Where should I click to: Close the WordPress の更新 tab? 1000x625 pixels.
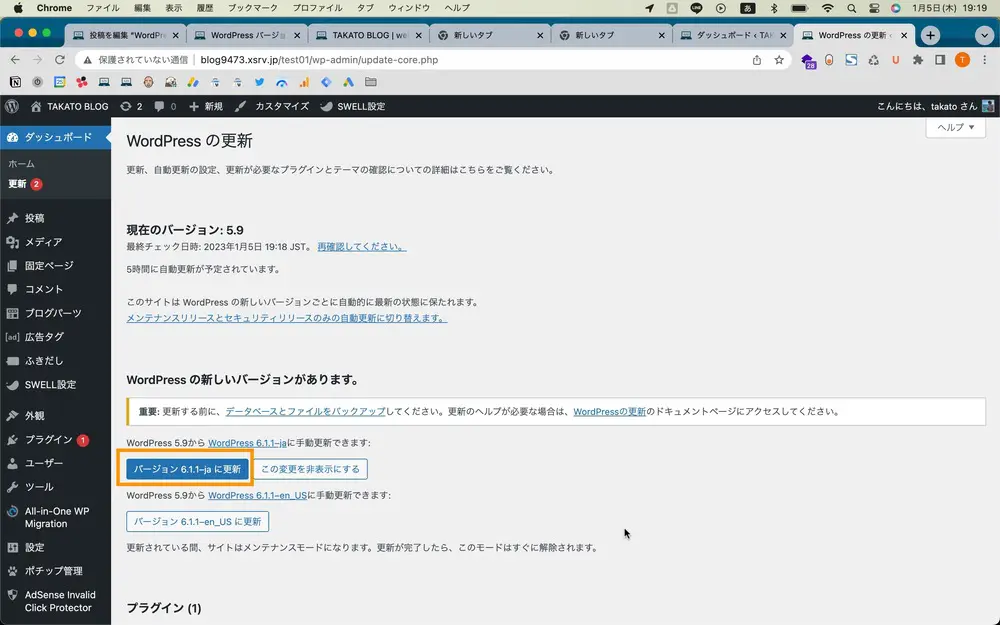(x=904, y=36)
